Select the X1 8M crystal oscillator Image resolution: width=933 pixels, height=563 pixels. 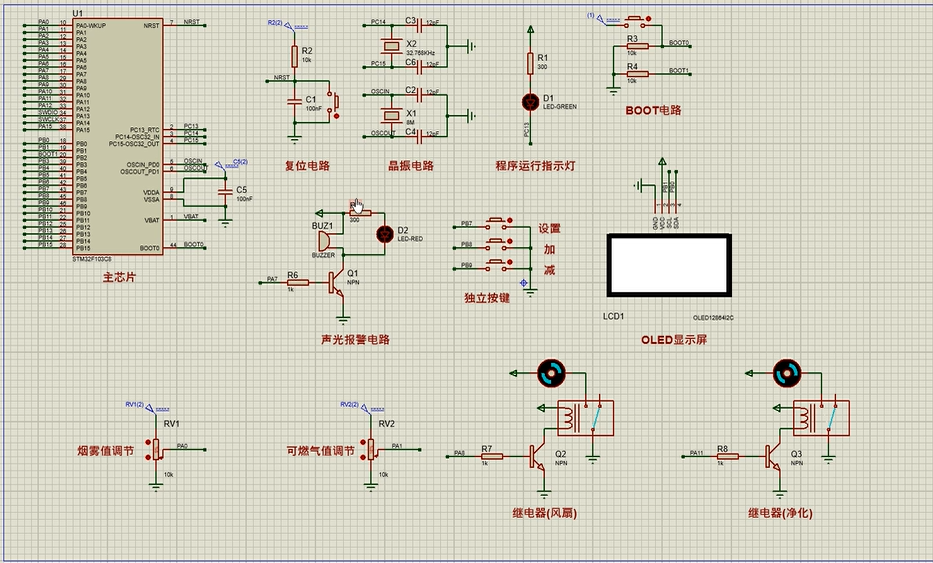point(392,115)
